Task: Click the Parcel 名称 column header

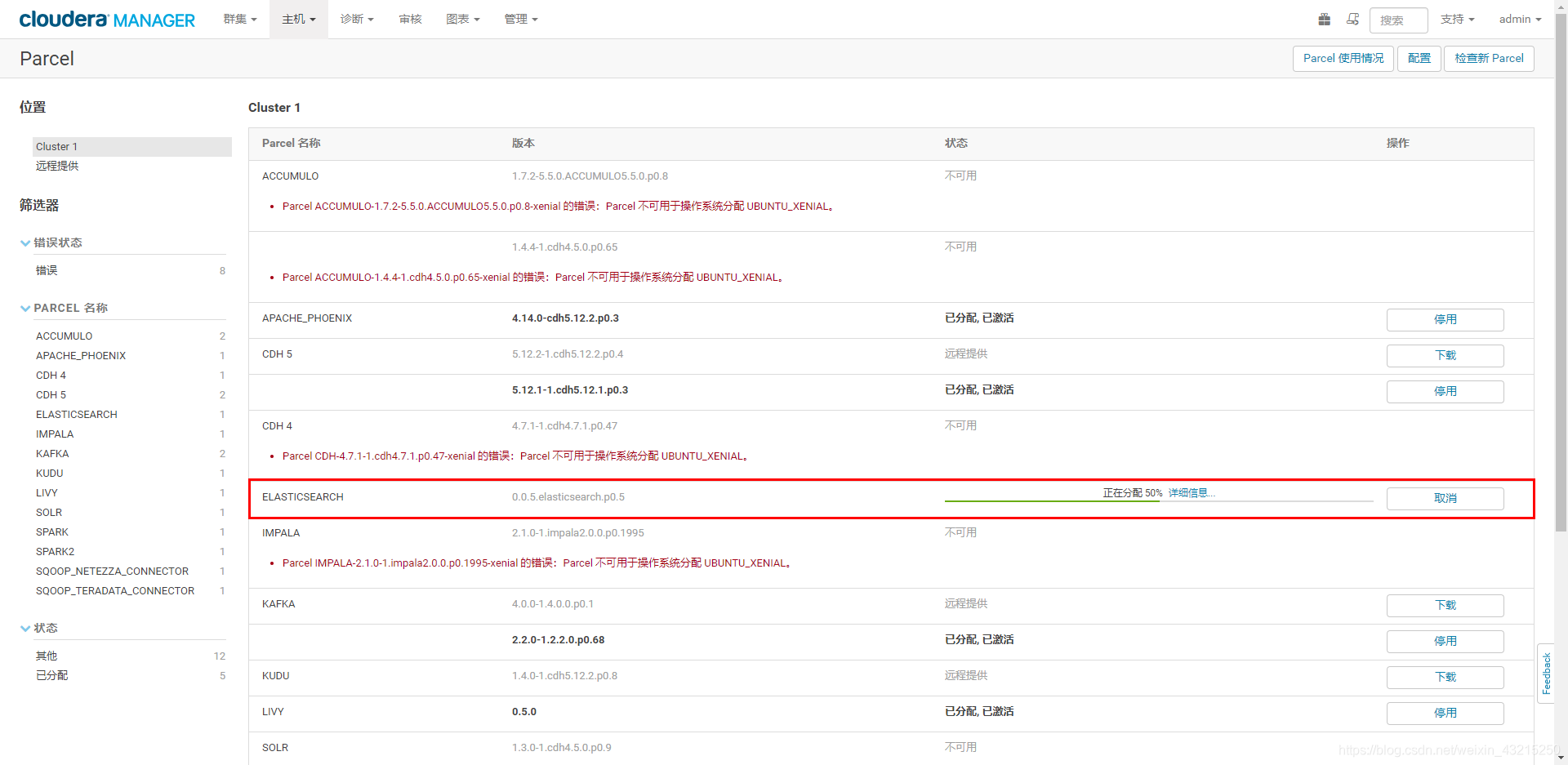Action: click(291, 143)
